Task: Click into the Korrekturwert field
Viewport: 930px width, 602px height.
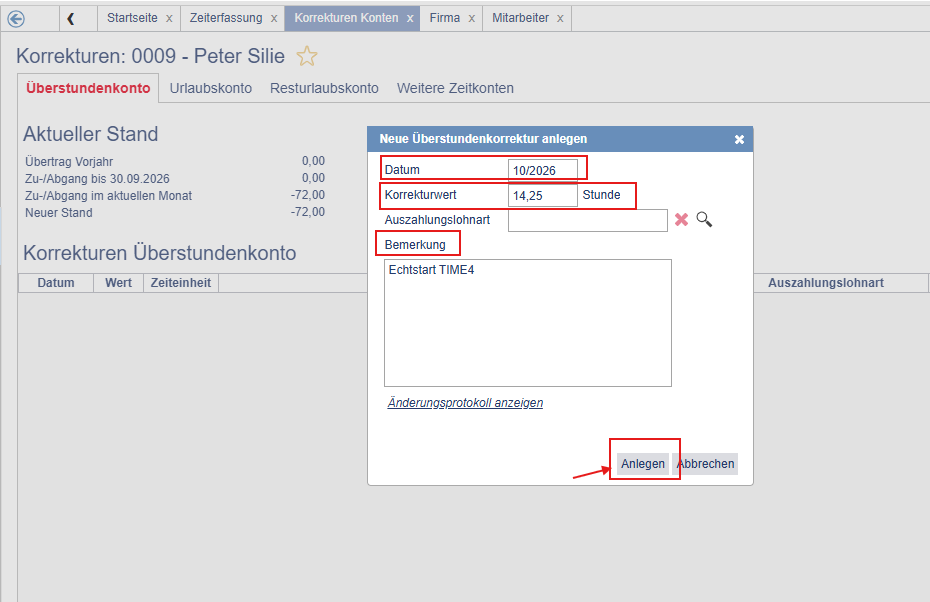Action: coord(543,195)
